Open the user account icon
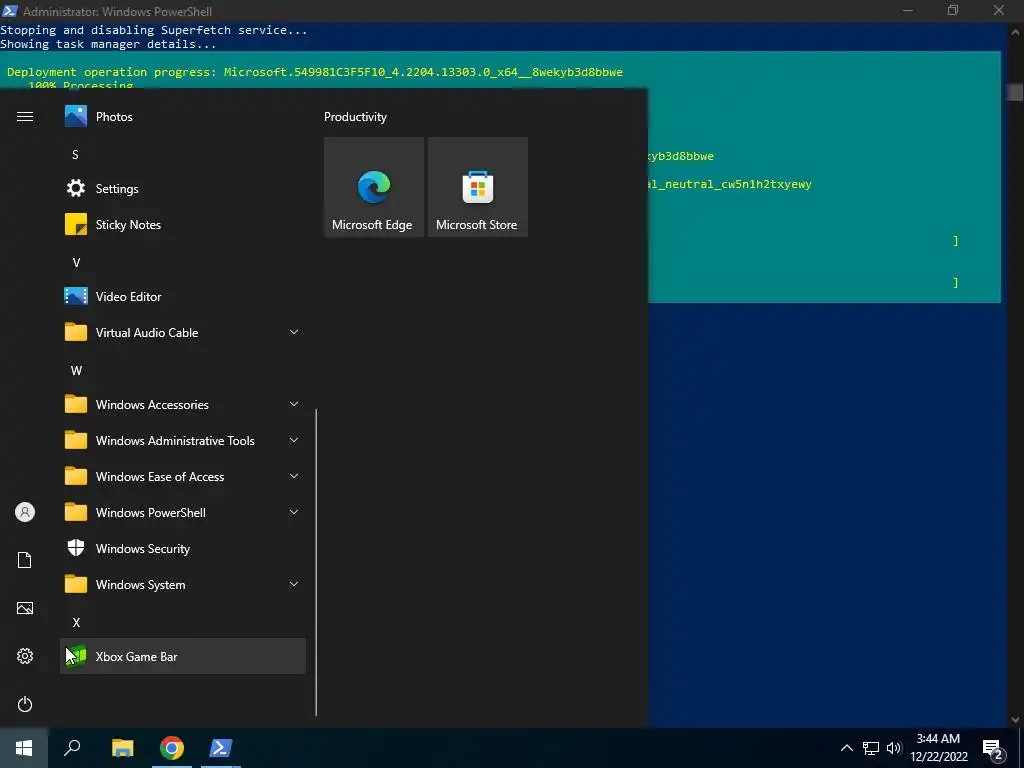 coord(25,512)
